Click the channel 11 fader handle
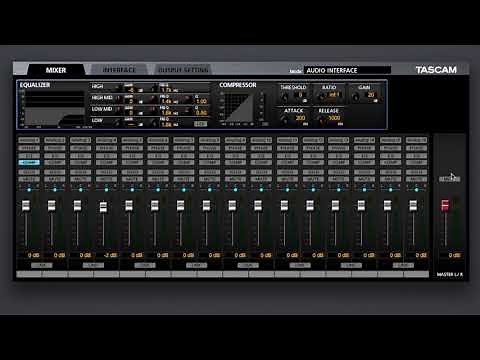 point(284,205)
